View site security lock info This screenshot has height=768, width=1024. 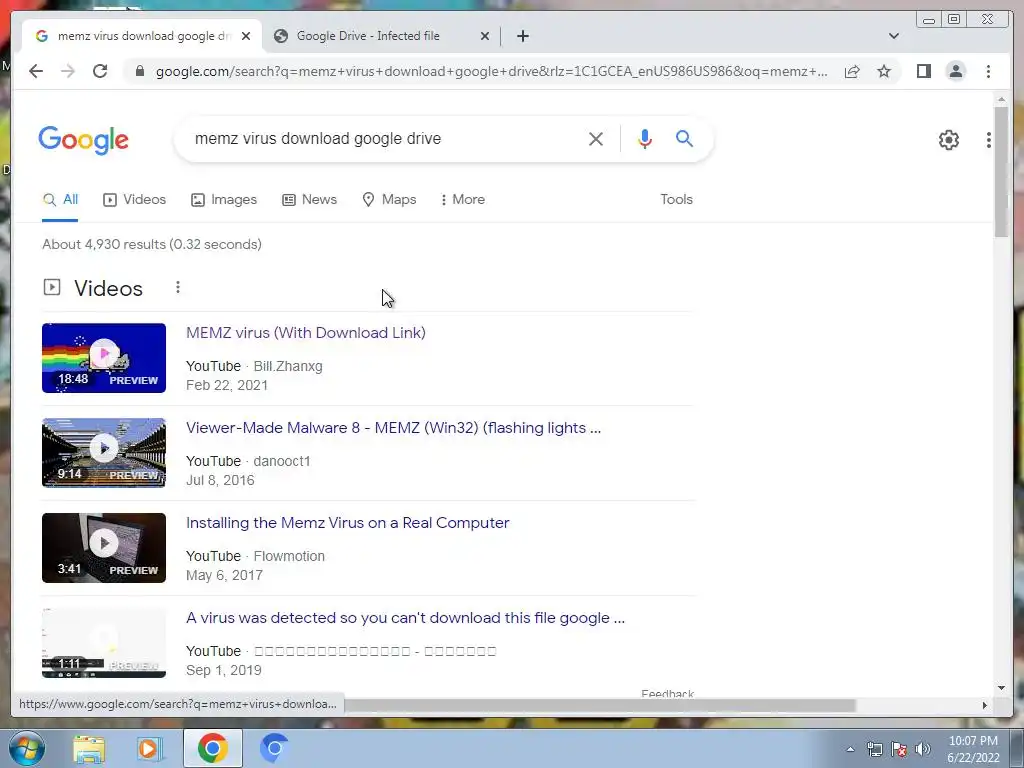point(139,71)
